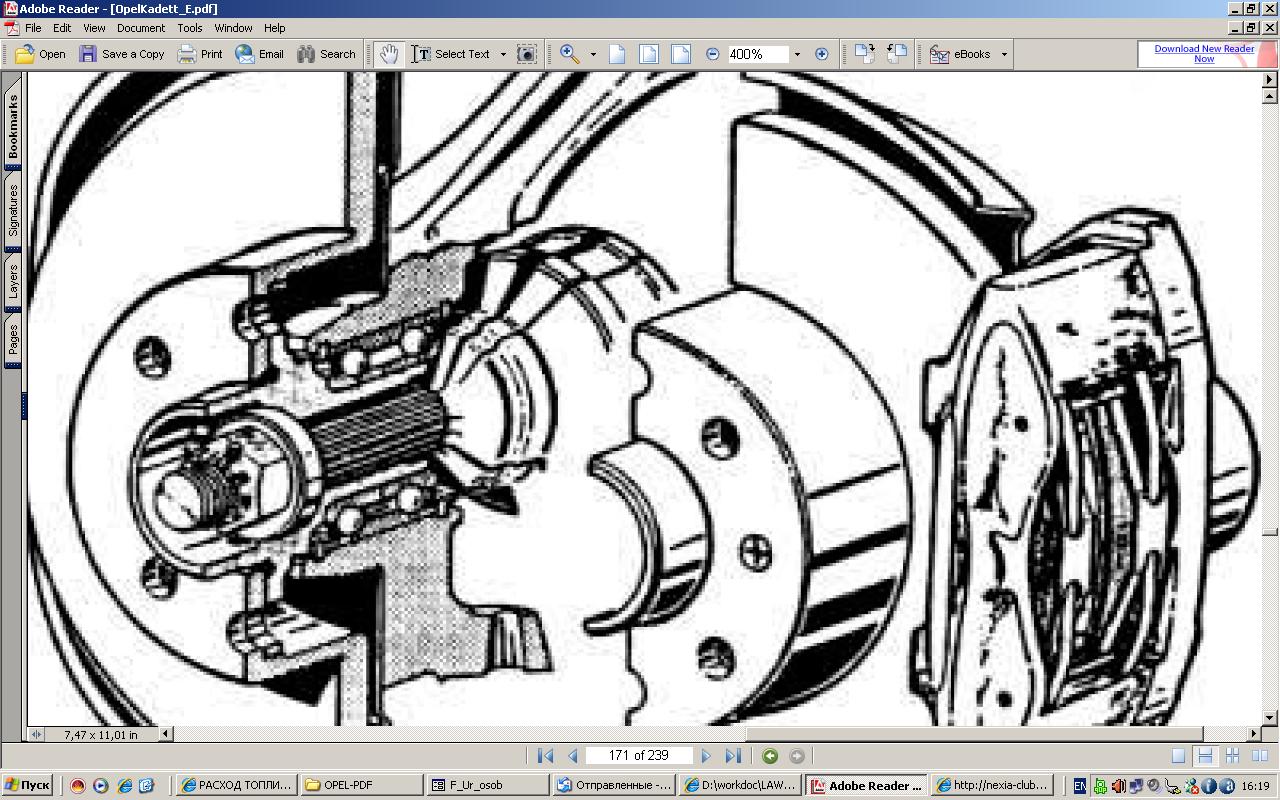Click the Zoom In magnifier tool
This screenshot has height=800, width=1280.
tap(570, 54)
